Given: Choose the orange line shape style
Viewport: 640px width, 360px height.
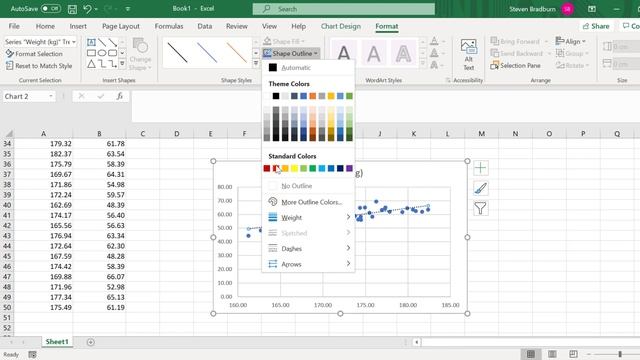Looking at the screenshot, I should (237, 53).
